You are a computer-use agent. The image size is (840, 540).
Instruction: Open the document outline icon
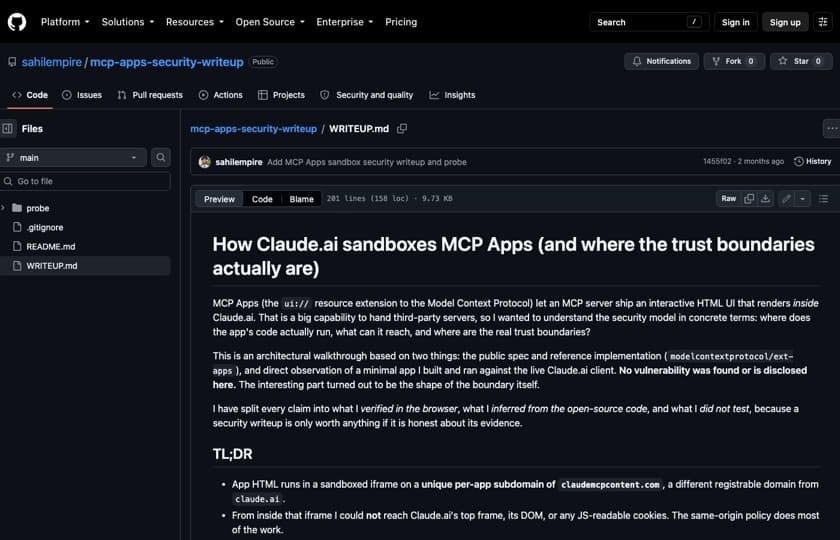pyautogui.click(x=823, y=199)
